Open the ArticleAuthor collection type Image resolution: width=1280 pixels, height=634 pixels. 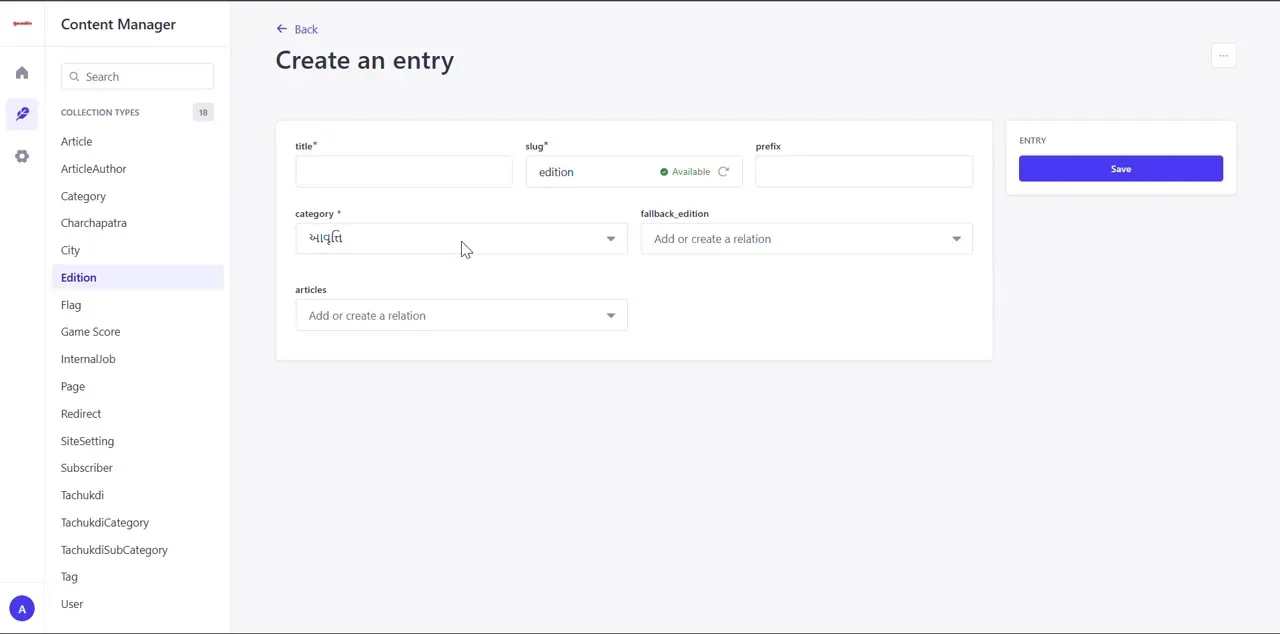coord(93,169)
